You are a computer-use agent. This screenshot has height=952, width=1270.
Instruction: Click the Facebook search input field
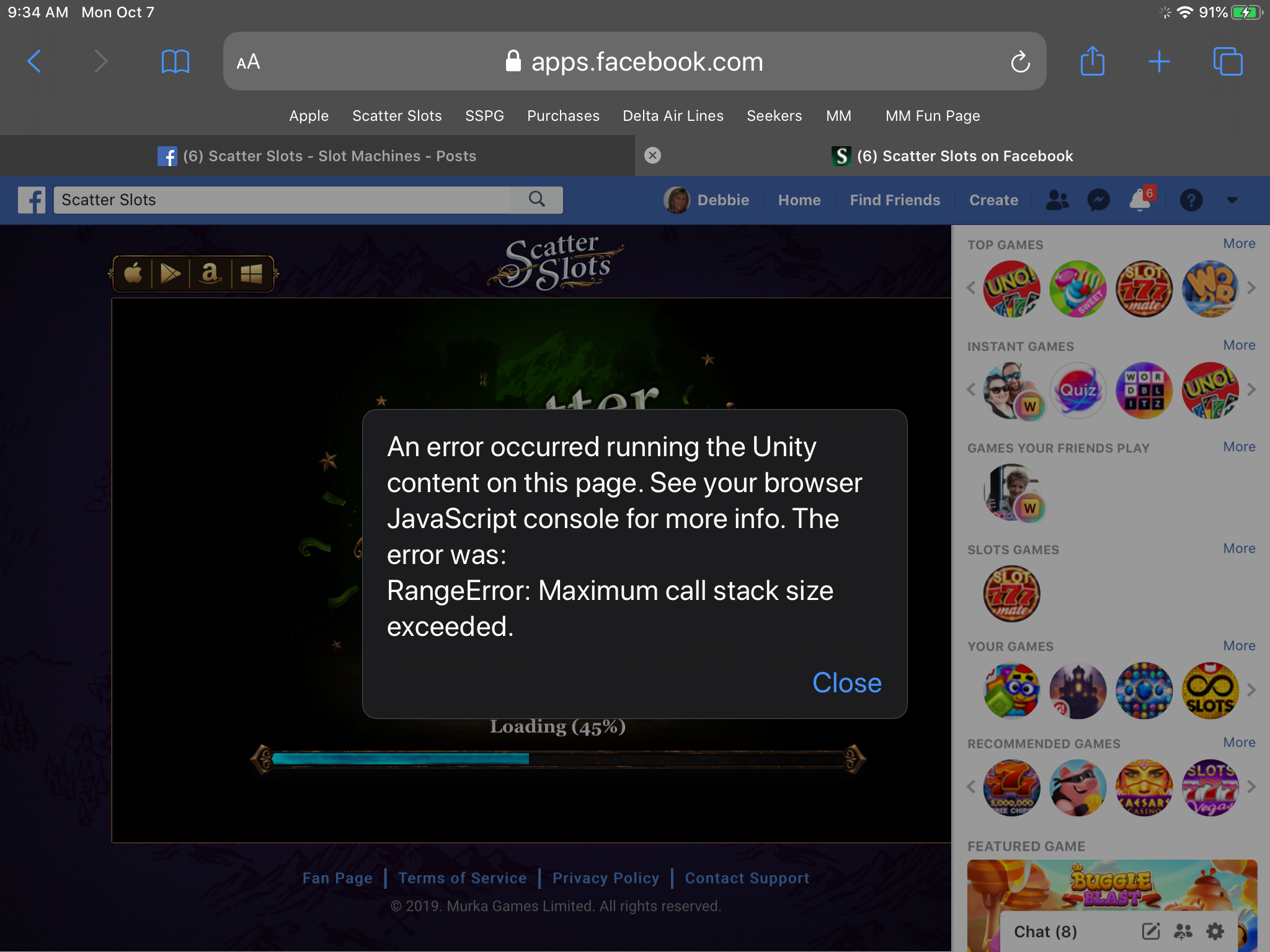click(282, 200)
